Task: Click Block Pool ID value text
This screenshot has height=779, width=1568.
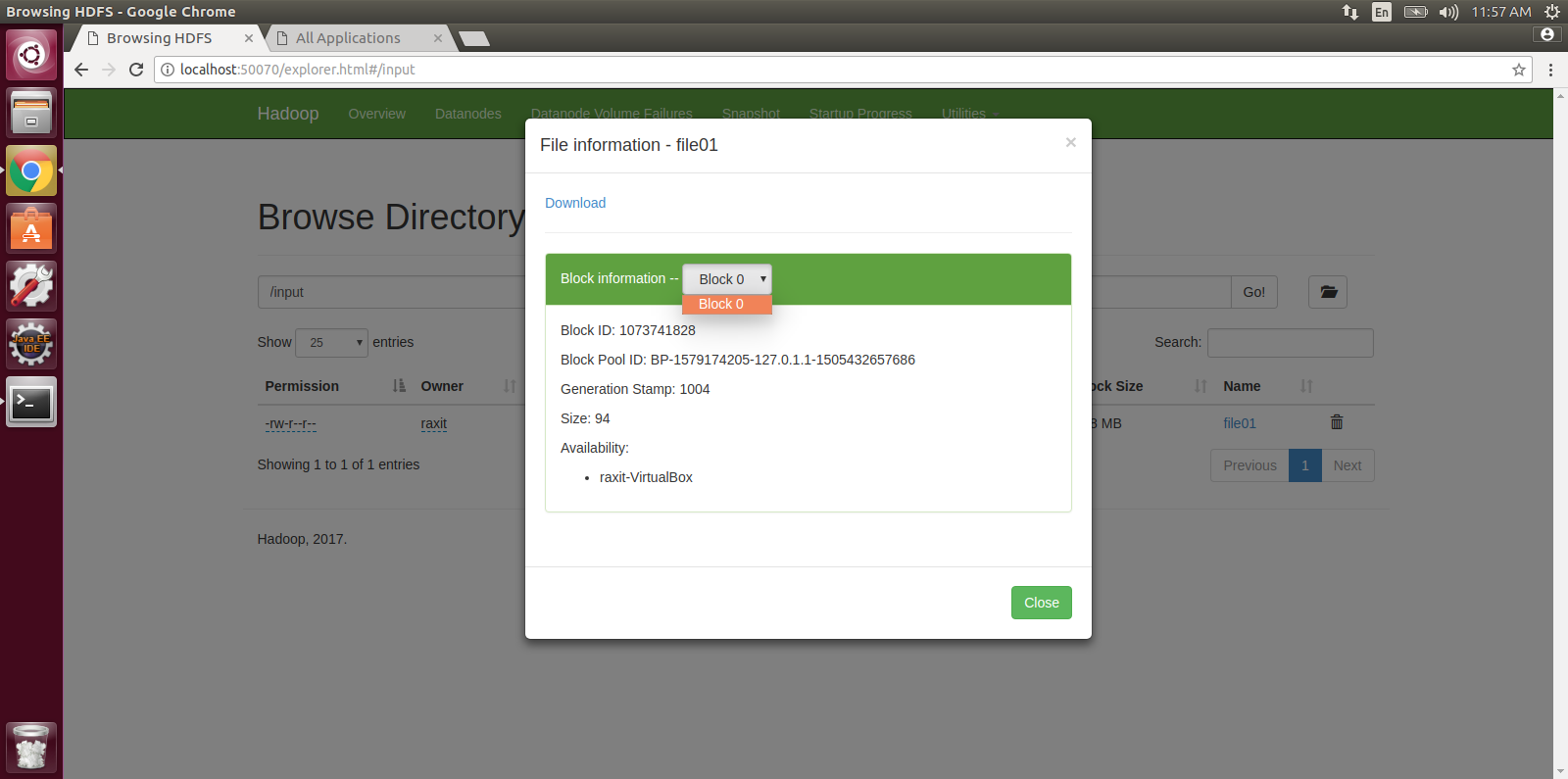Action: (x=783, y=360)
